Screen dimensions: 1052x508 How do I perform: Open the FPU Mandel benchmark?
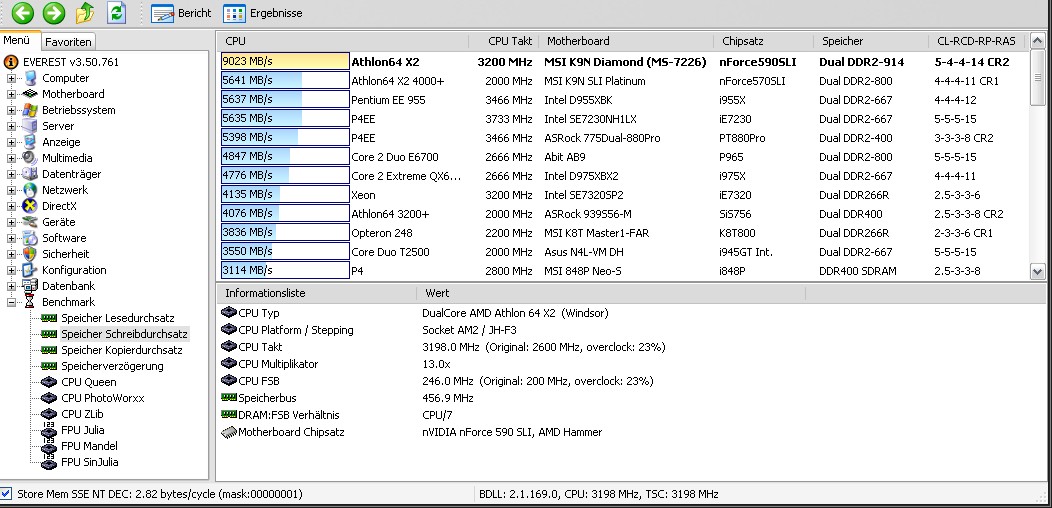point(89,446)
